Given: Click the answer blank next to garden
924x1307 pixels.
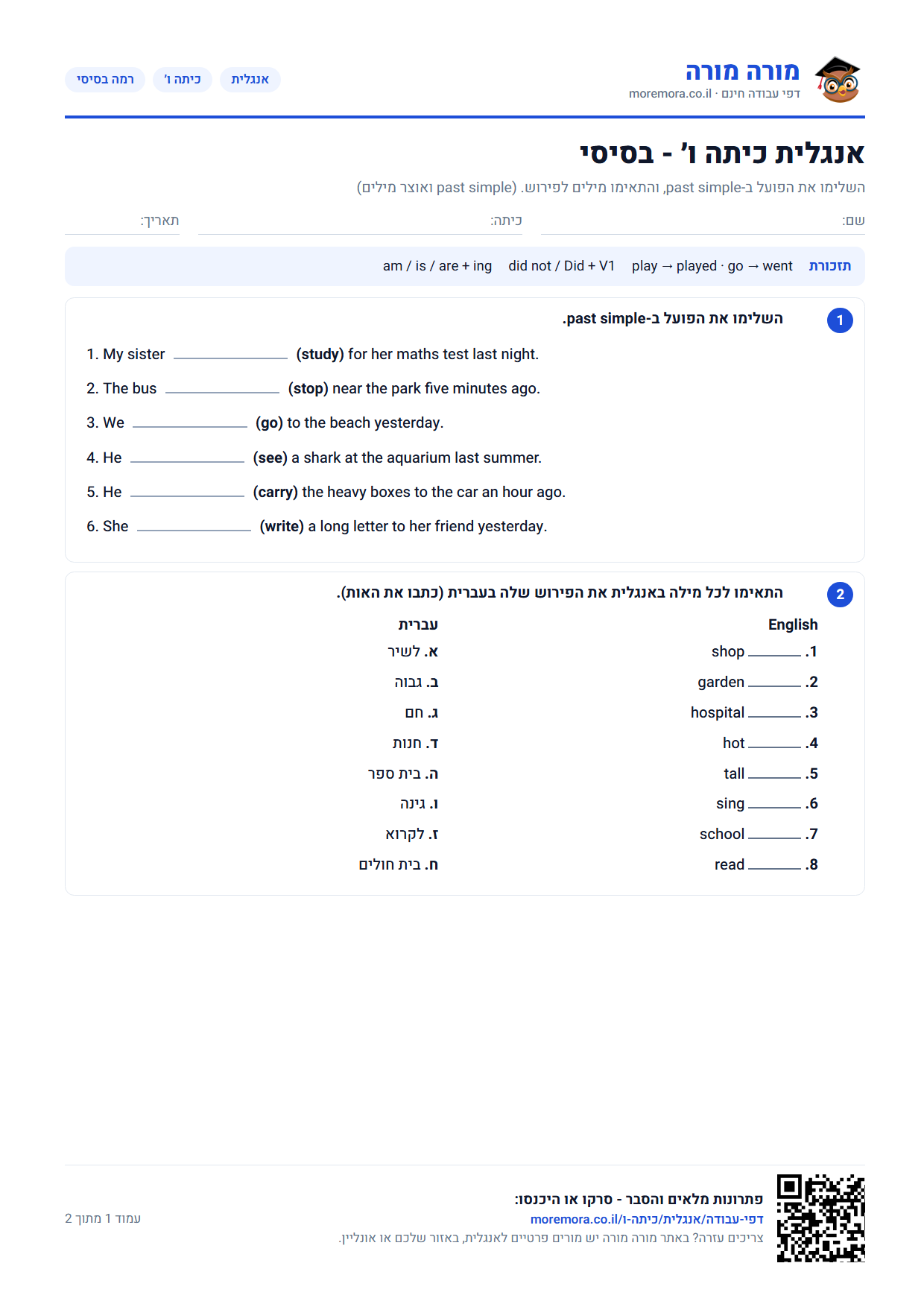Looking at the screenshot, I should (774, 683).
